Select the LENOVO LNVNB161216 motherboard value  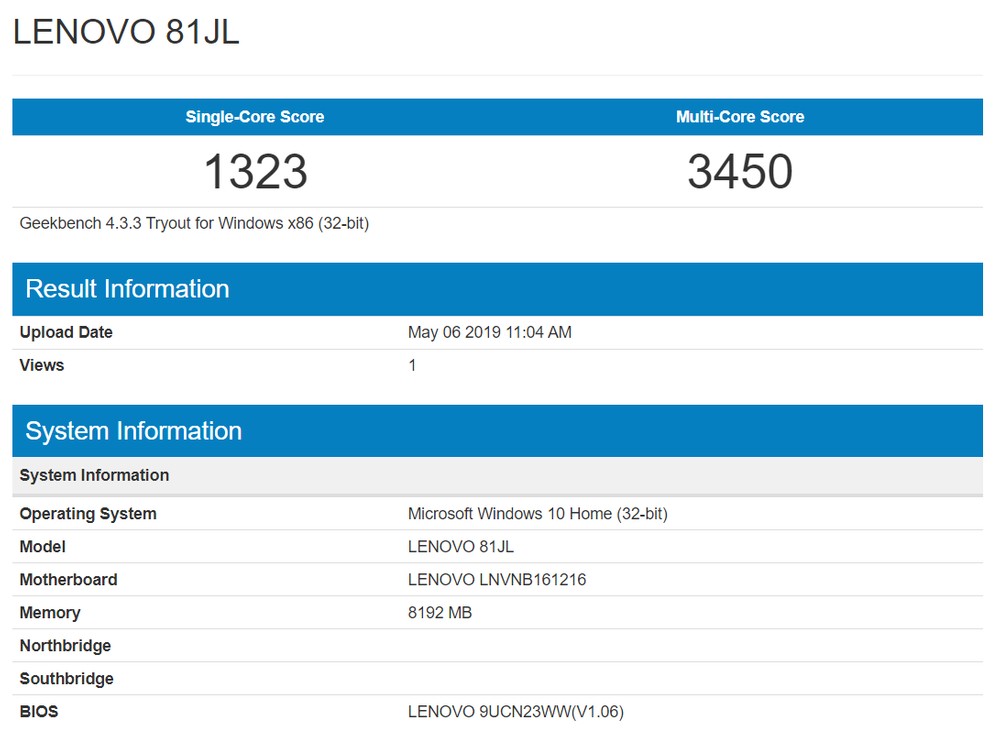click(x=497, y=580)
